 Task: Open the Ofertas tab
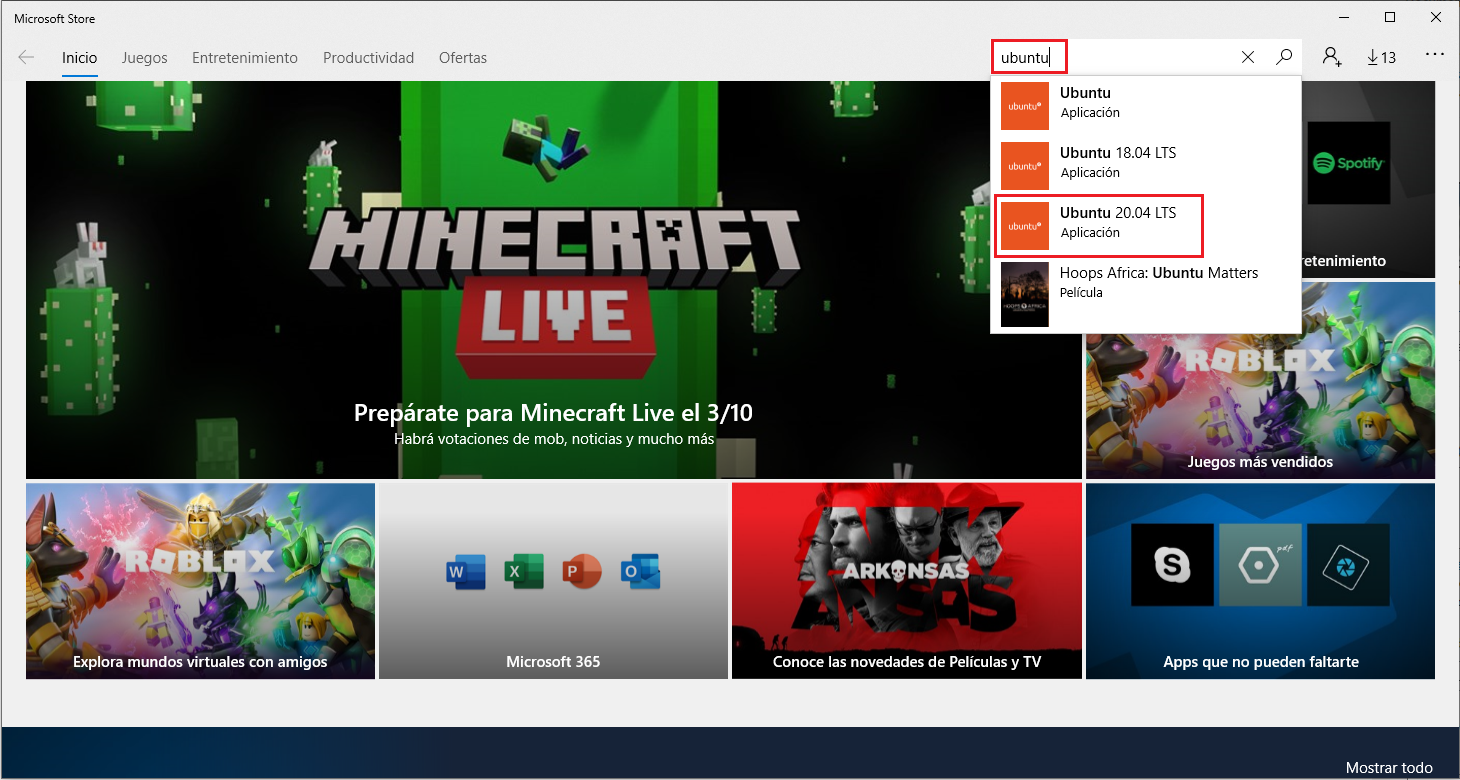coord(463,58)
